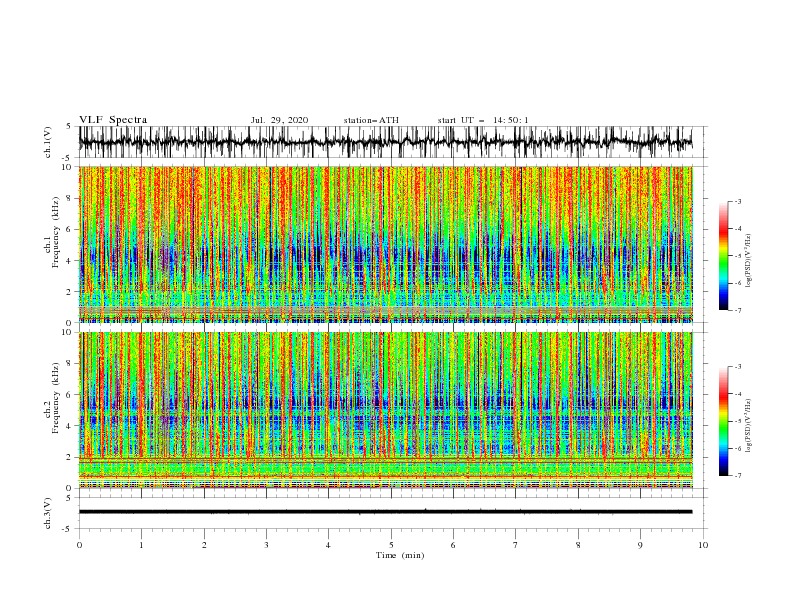Click the '-7' label on lower colorbar
The image size is (792, 612).
pyautogui.click(x=738, y=476)
